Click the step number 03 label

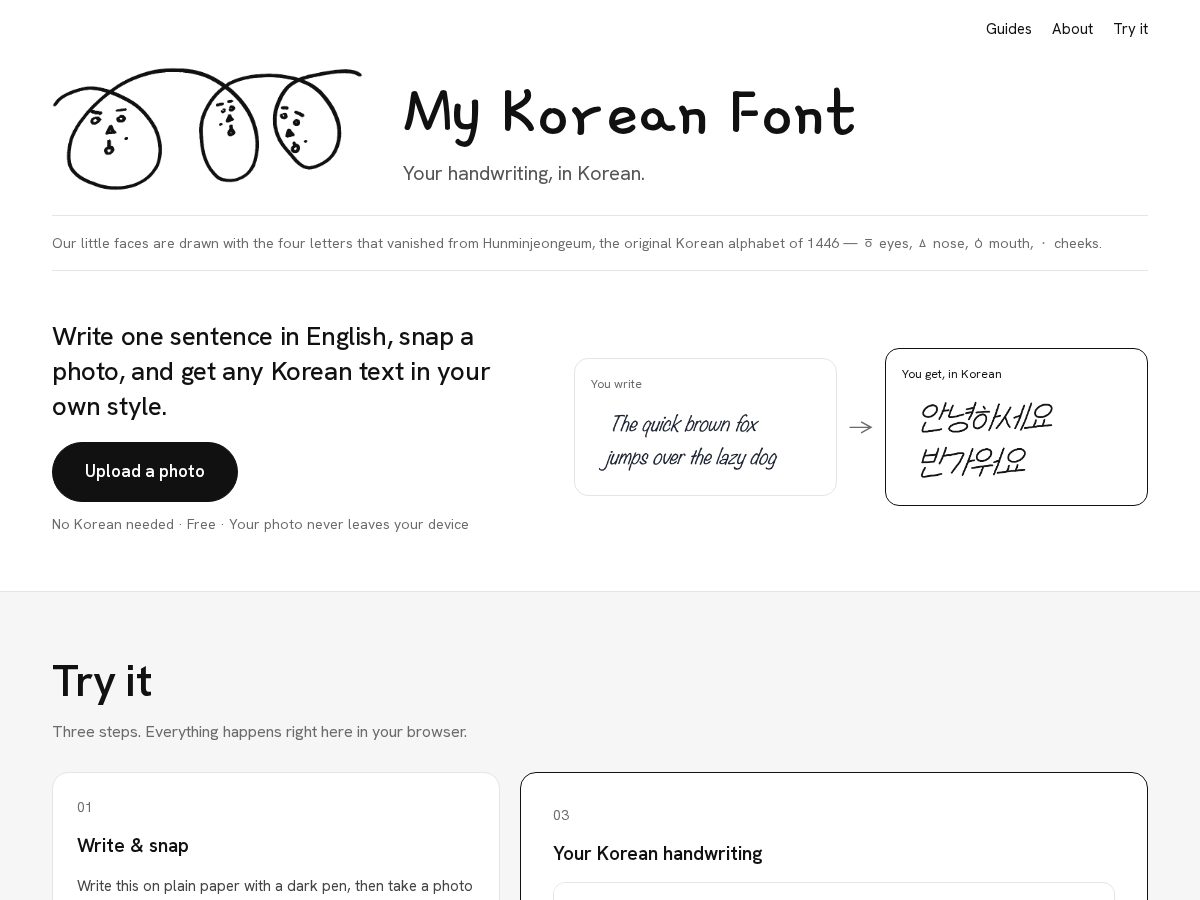pyautogui.click(x=561, y=815)
